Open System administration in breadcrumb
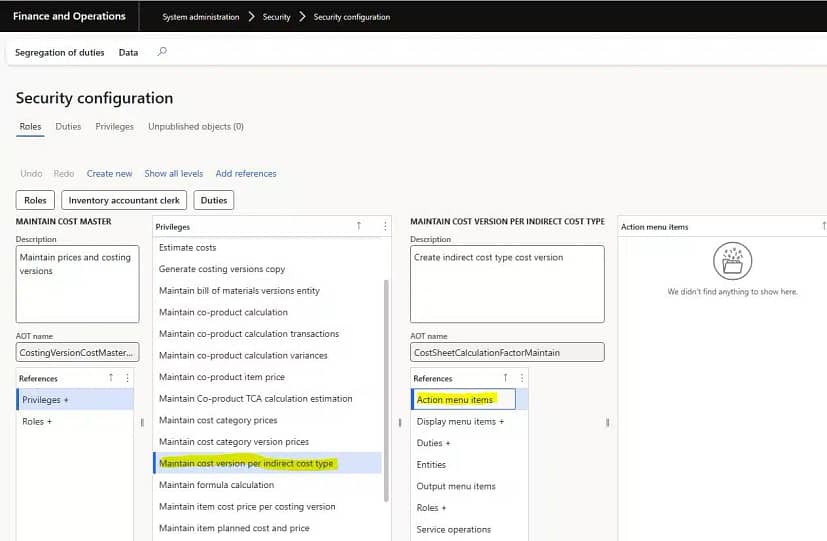This screenshot has width=827, height=541. (200, 17)
